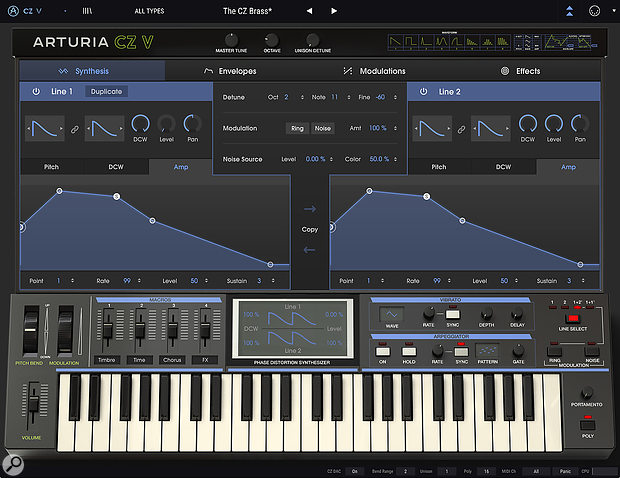Toggle the vibrato SYNC switch
The image size is (620, 478).
click(453, 315)
